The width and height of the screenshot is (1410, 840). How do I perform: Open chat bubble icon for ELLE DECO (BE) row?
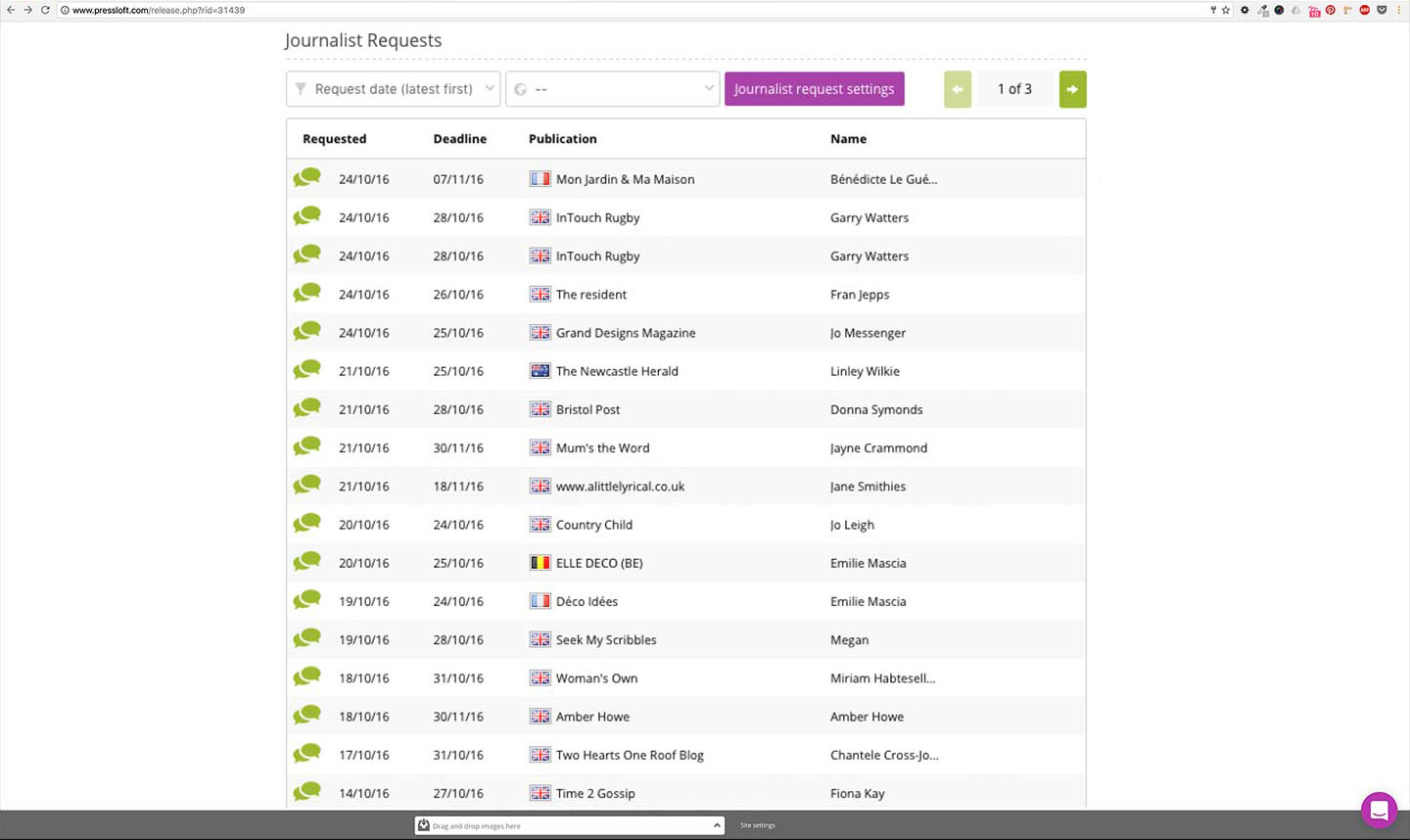click(306, 561)
